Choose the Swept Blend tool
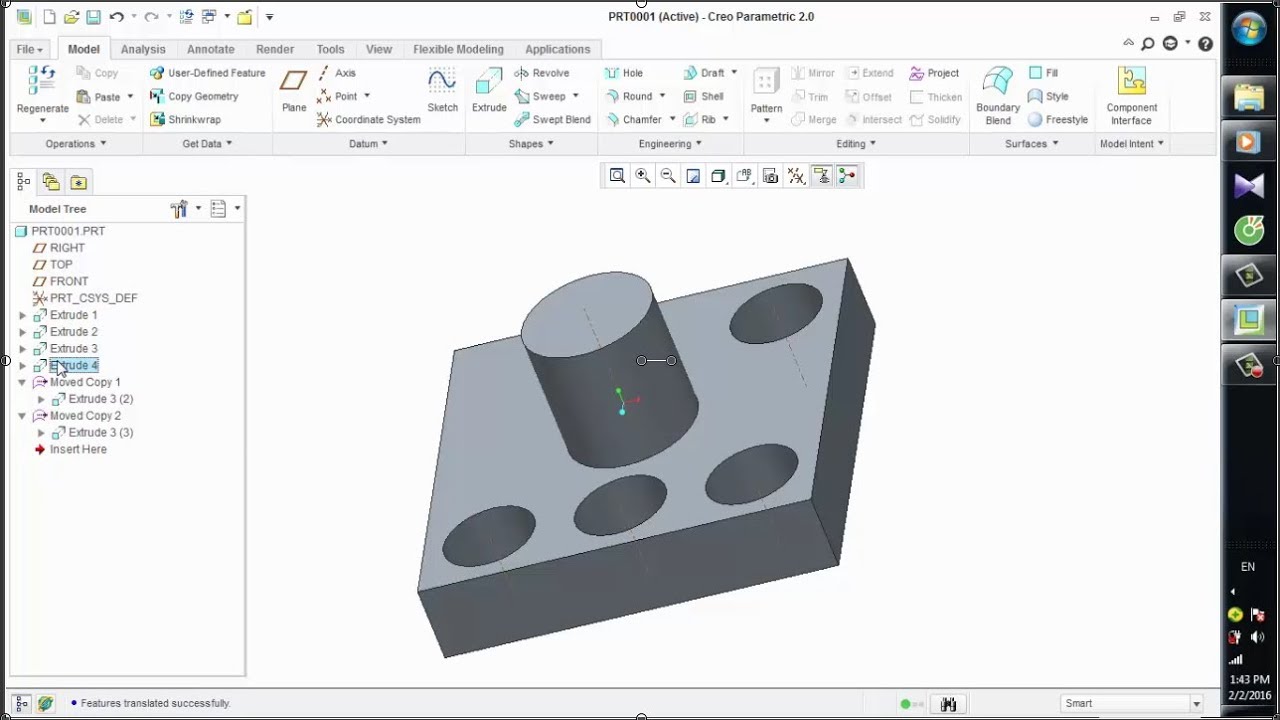The width and height of the screenshot is (1280, 720). 553,119
